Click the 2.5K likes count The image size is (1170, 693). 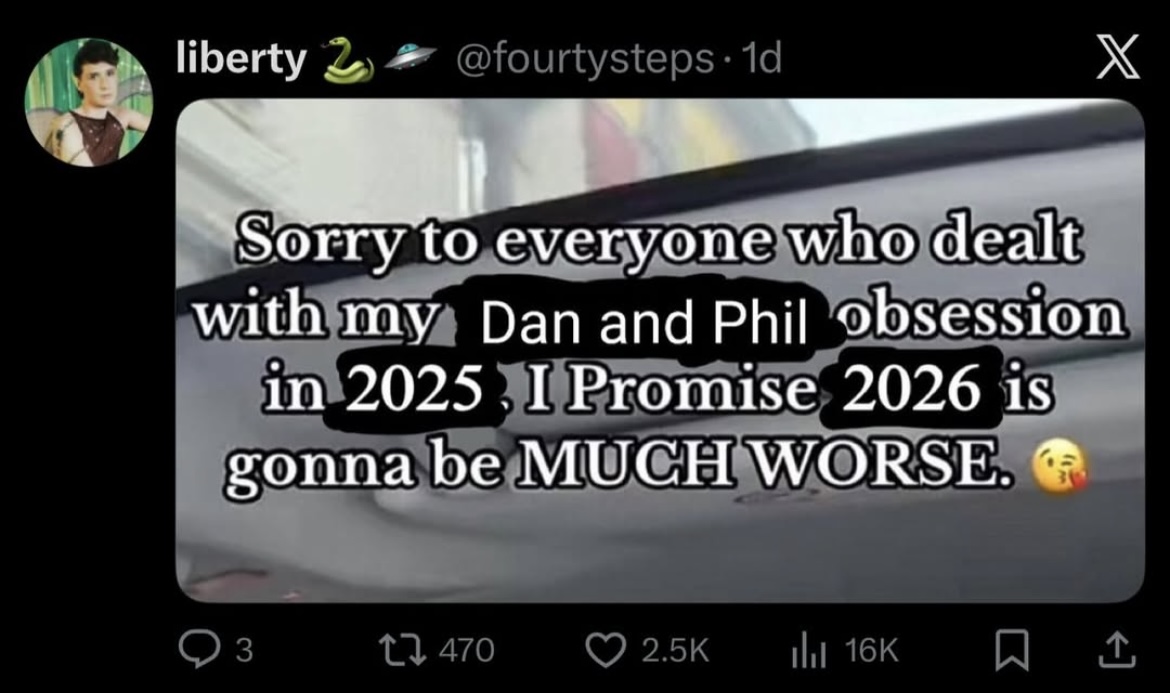[x=675, y=650]
